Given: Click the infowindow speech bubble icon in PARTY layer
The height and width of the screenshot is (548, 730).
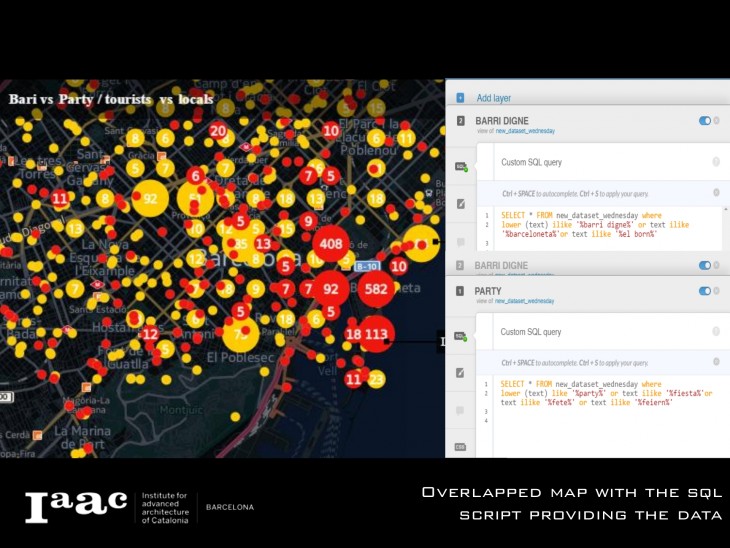Looking at the screenshot, I should pyautogui.click(x=460, y=410).
